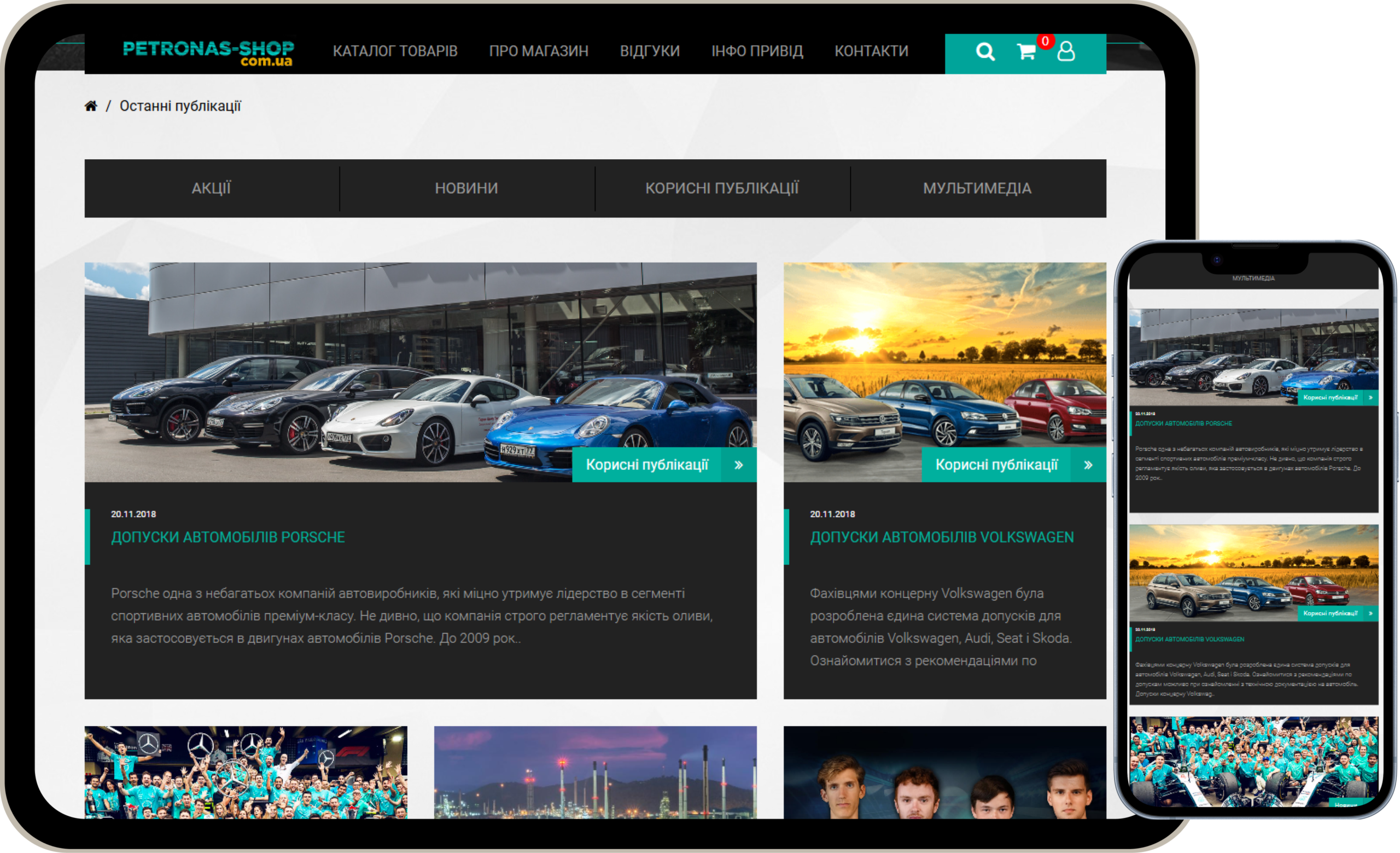This screenshot has height=853, width=1400.
Task: Click the Volkswagen article excerpt text
Action: 941,627
